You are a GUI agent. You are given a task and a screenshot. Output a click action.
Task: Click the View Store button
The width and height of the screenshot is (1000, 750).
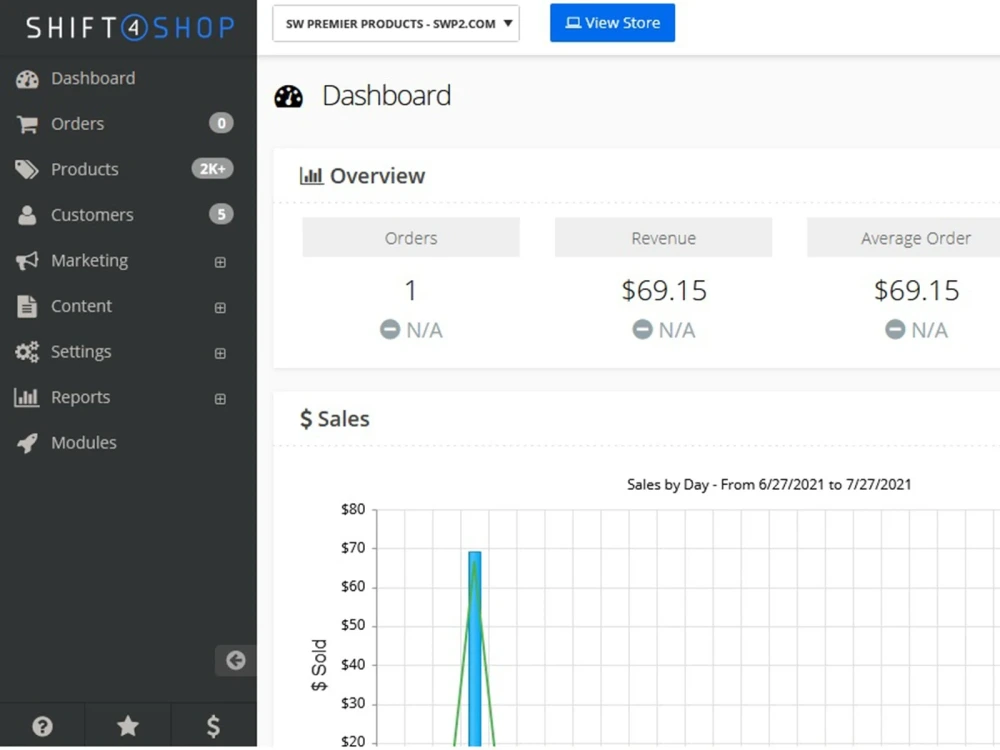click(612, 23)
